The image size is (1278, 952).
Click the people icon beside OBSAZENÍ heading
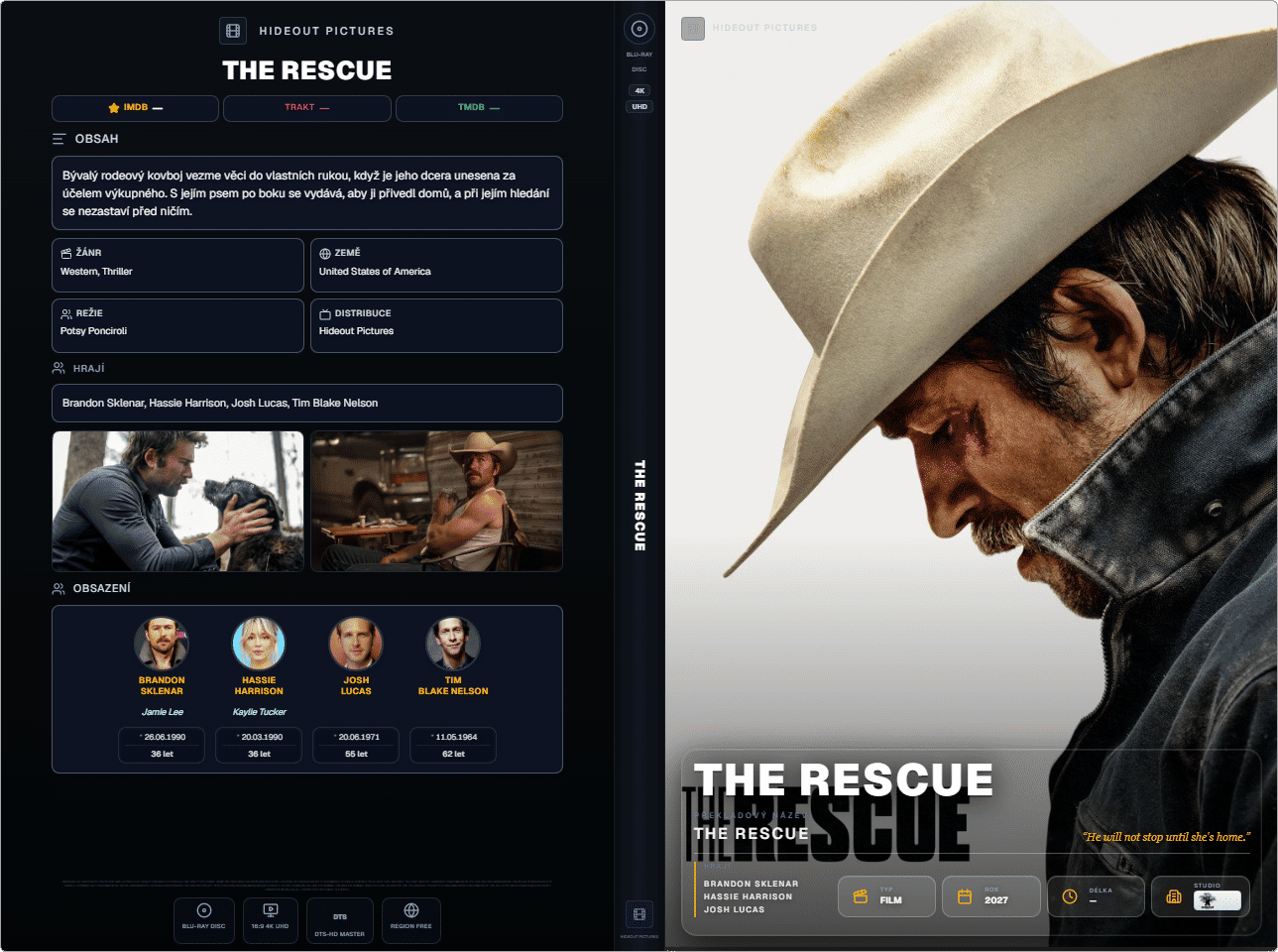[x=58, y=588]
